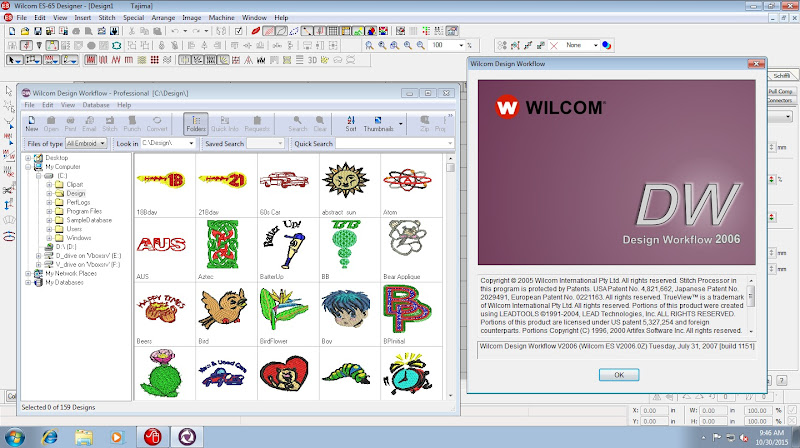Open Database menu in Design Workflow
The height and width of the screenshot is (448, 800).
point(96,105)
